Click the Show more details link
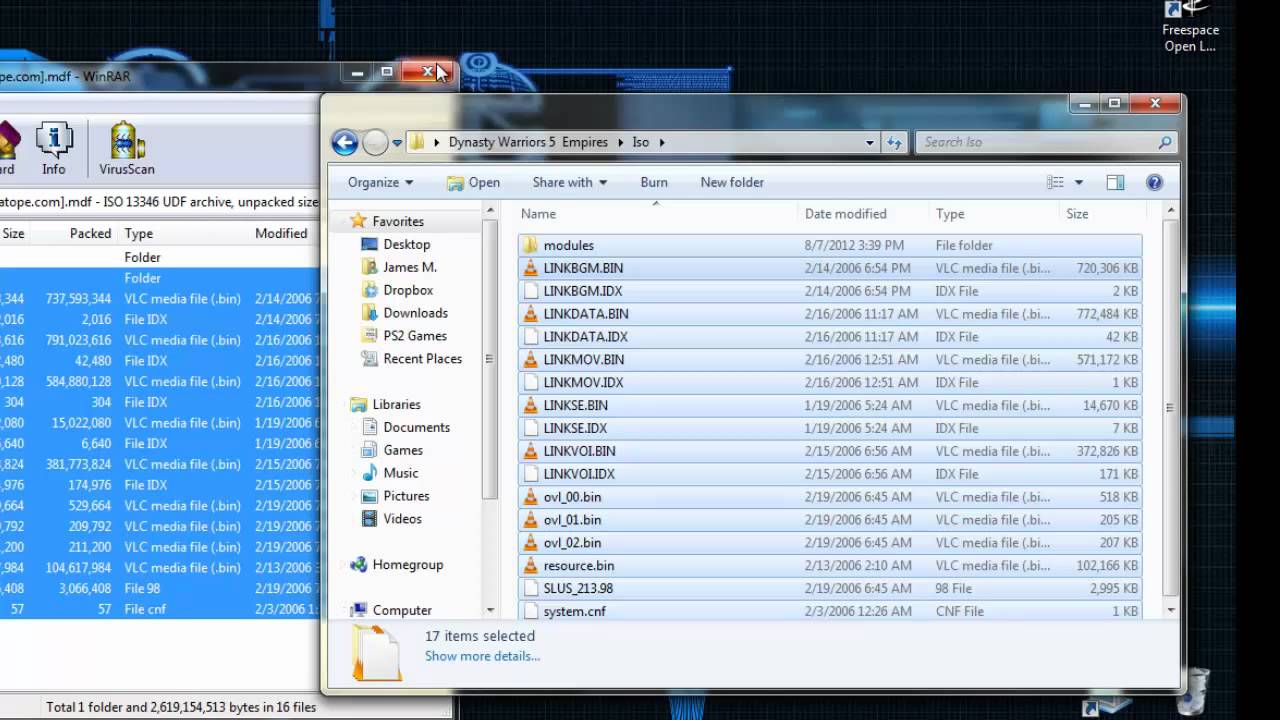This screenshot has width=1280, height=720. (482, 657)
